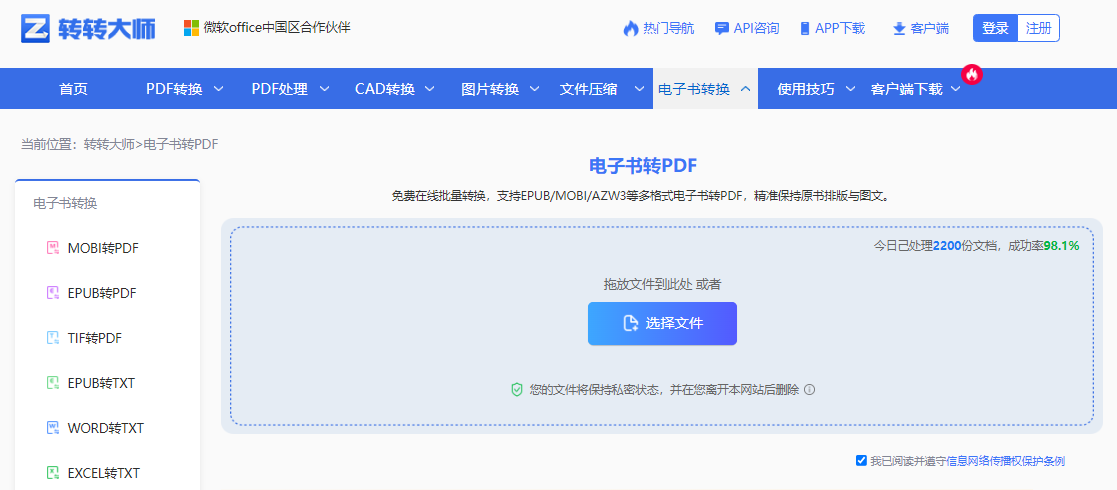
Task: Click 转转大师 in the breadcrumb
Action: (109, 145)
